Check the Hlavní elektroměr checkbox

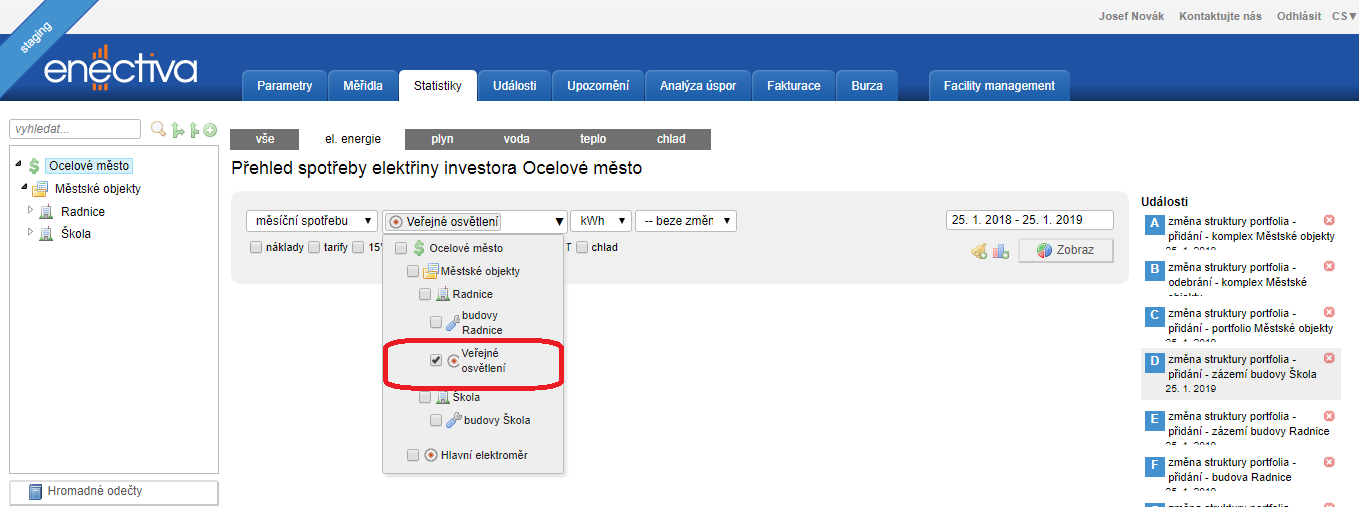click(413, 455)
